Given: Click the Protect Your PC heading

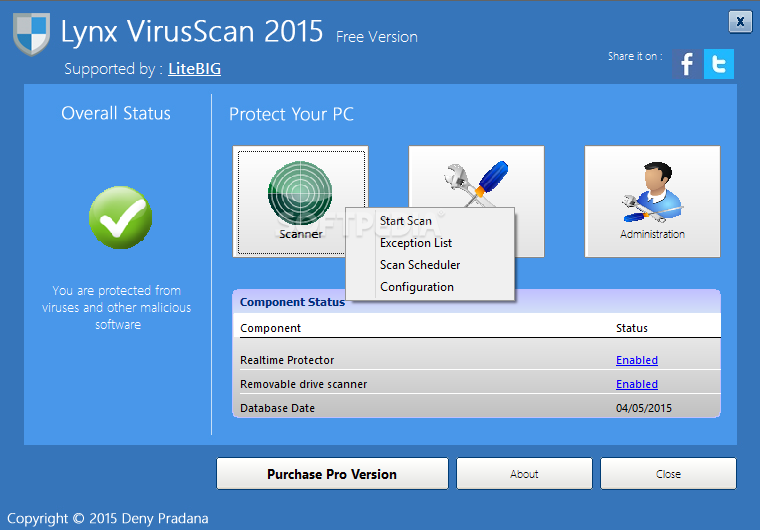Looking at the screenshot, I should coord(291,114).
